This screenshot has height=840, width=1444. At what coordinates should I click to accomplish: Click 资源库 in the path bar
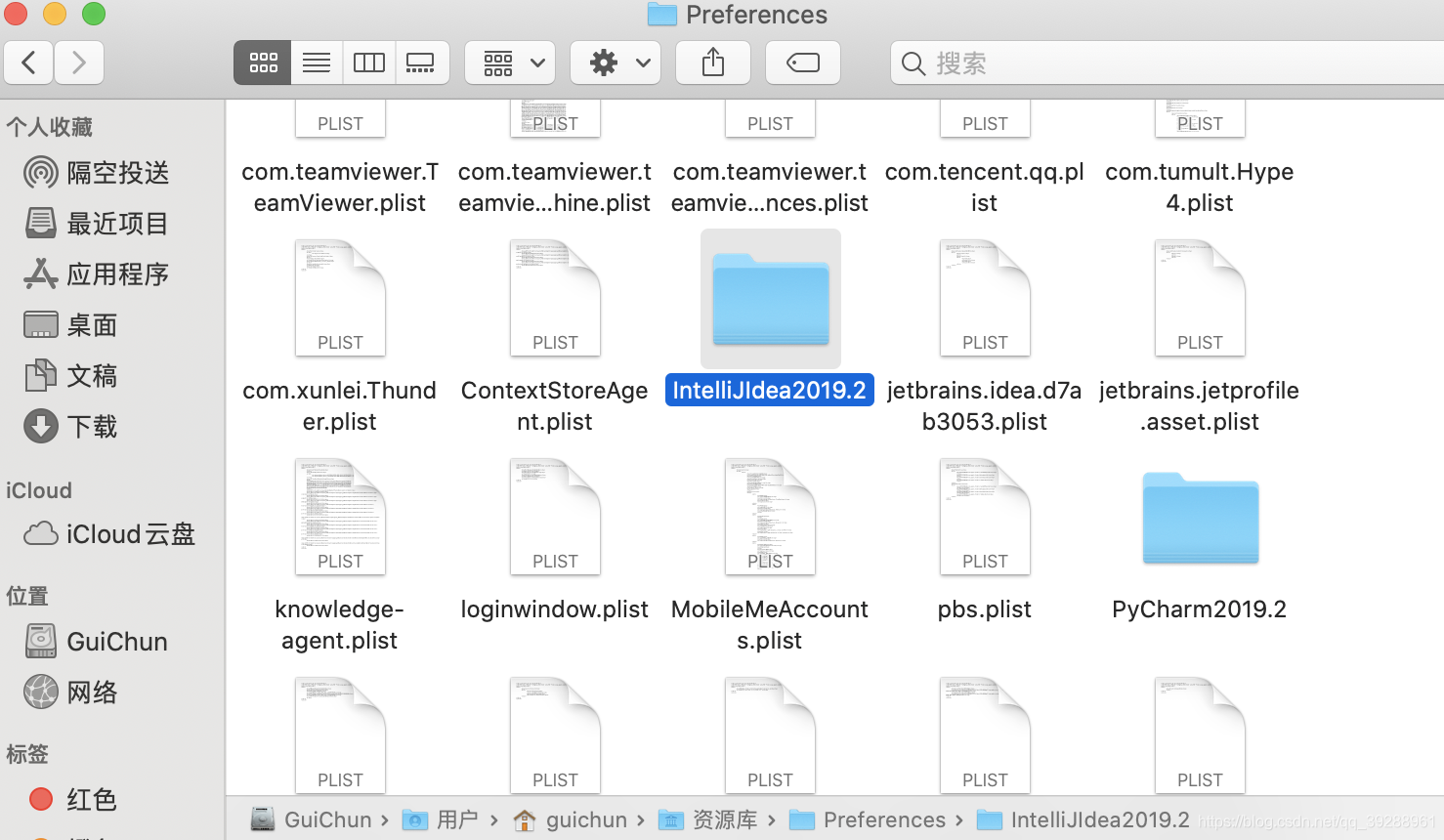(x=708, y=819)
